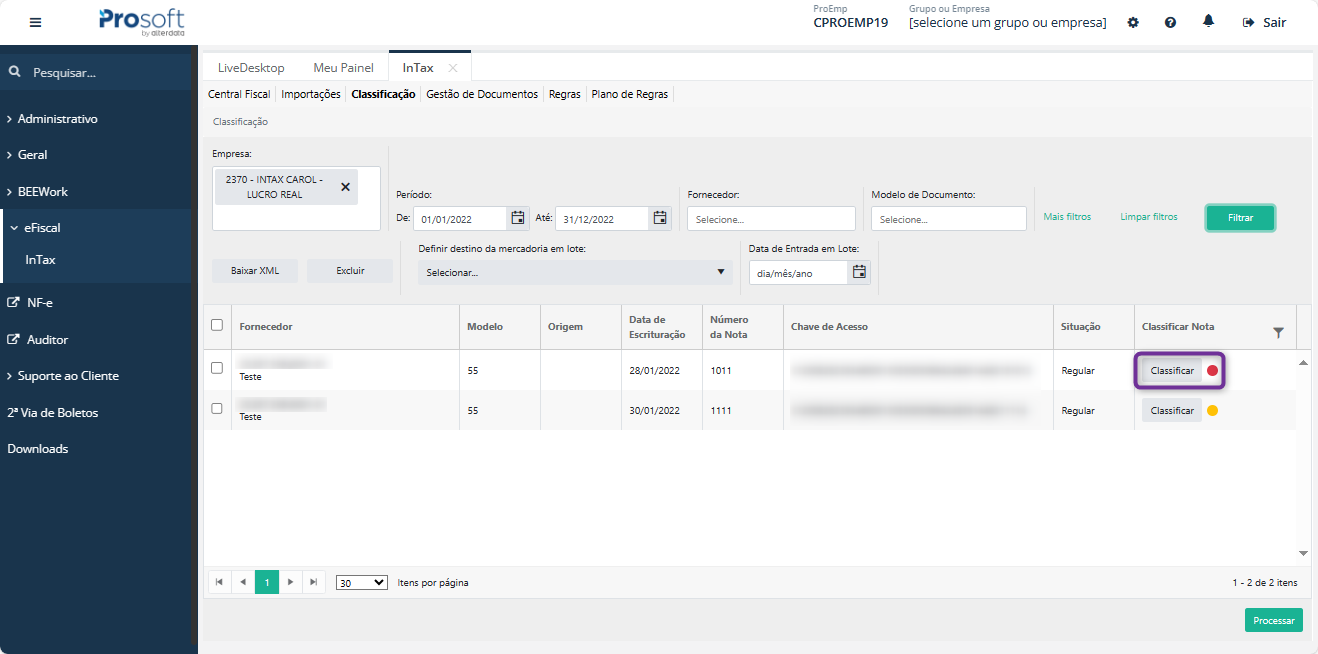This screenshot has height=654, width=1318.
Task: Open notifications bell icon
Action: [1209, 21]
